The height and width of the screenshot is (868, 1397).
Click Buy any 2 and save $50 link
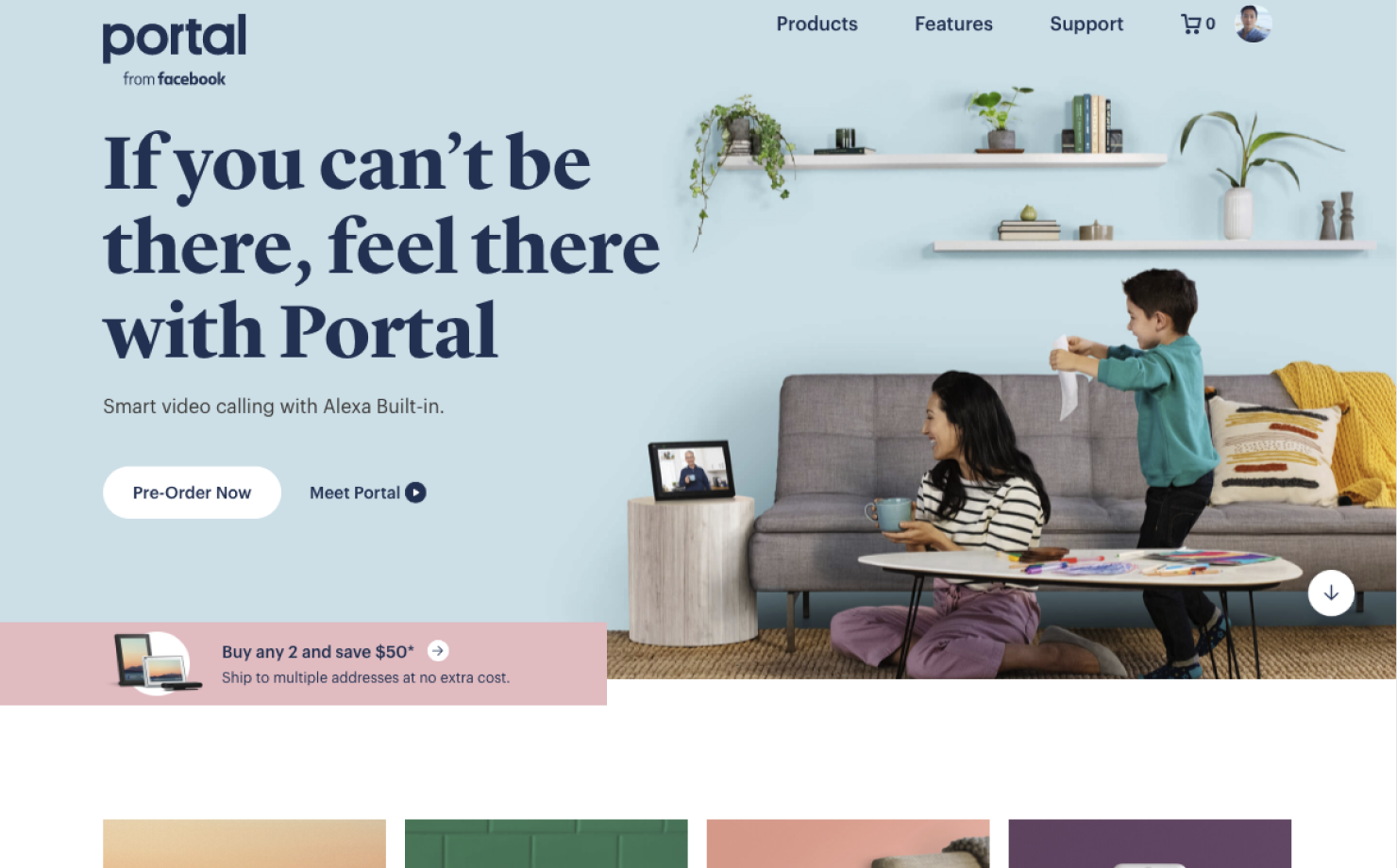(318, 652)
